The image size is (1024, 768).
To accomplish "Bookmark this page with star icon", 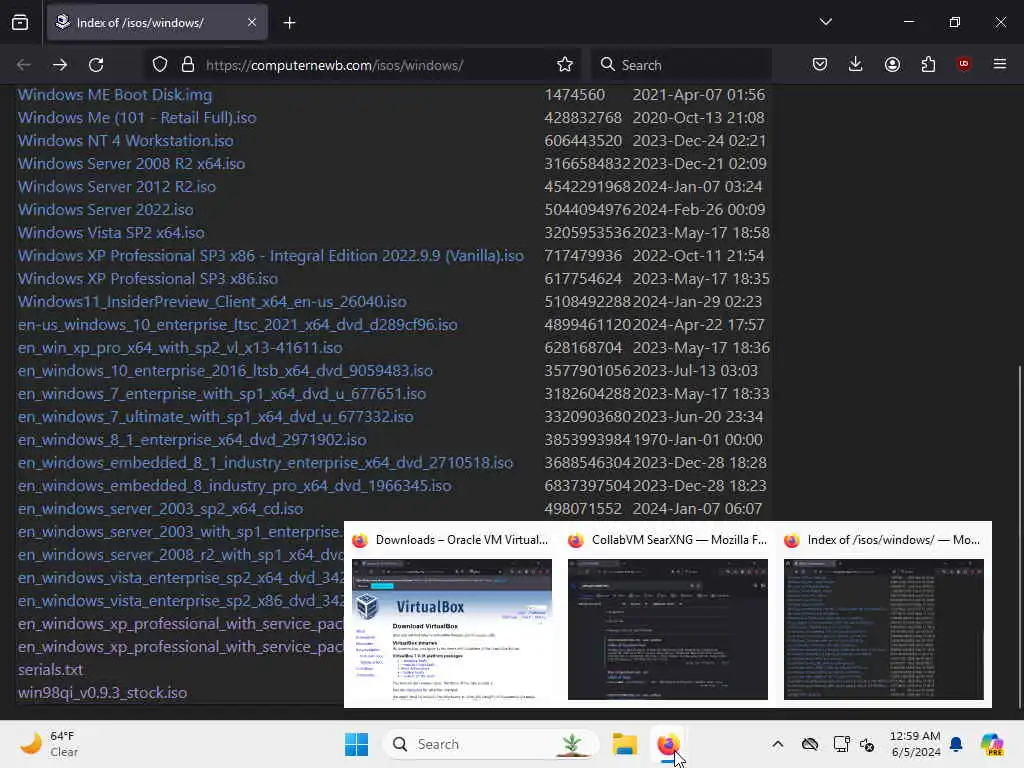I will click(565, 65).
